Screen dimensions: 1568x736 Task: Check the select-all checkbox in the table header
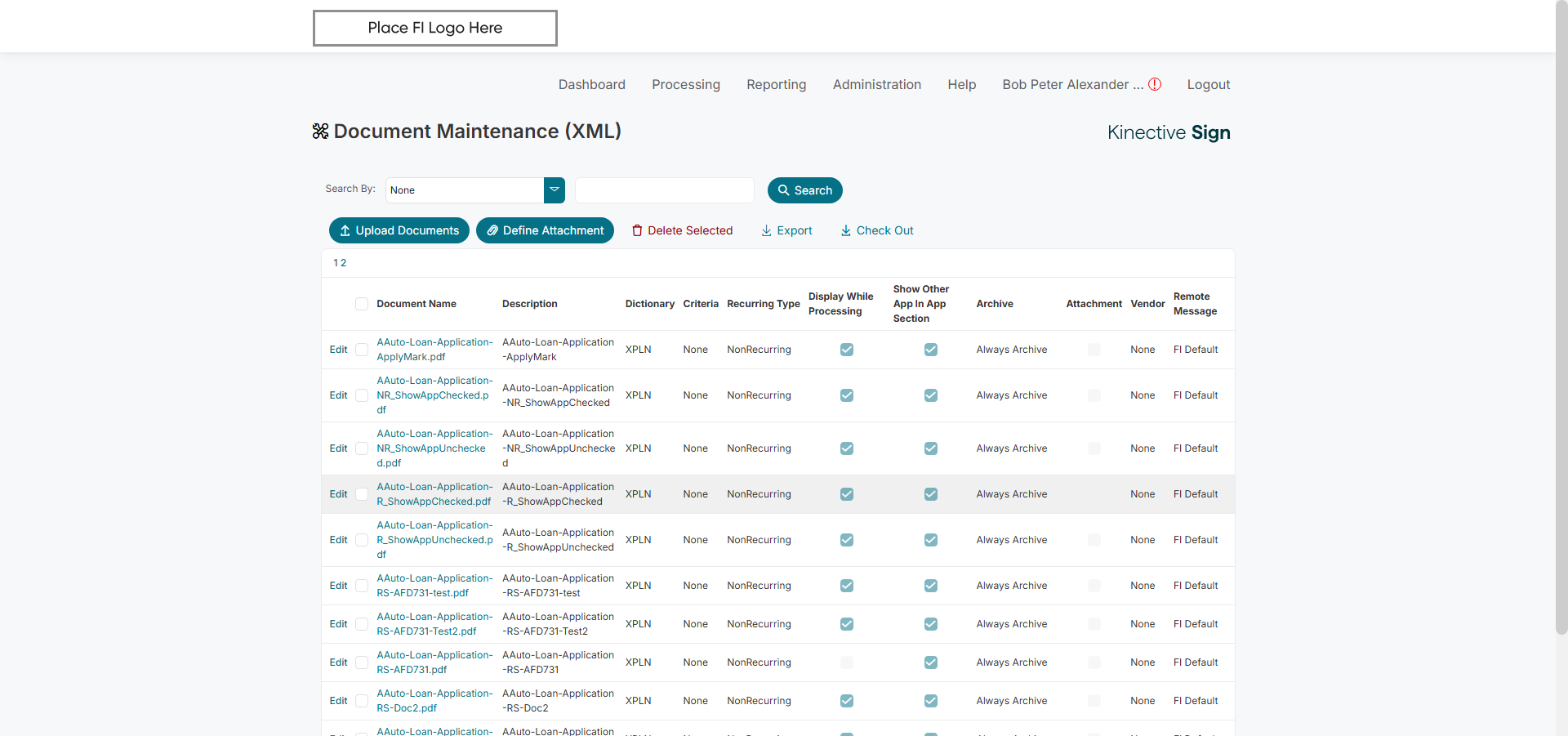(362, 304)
